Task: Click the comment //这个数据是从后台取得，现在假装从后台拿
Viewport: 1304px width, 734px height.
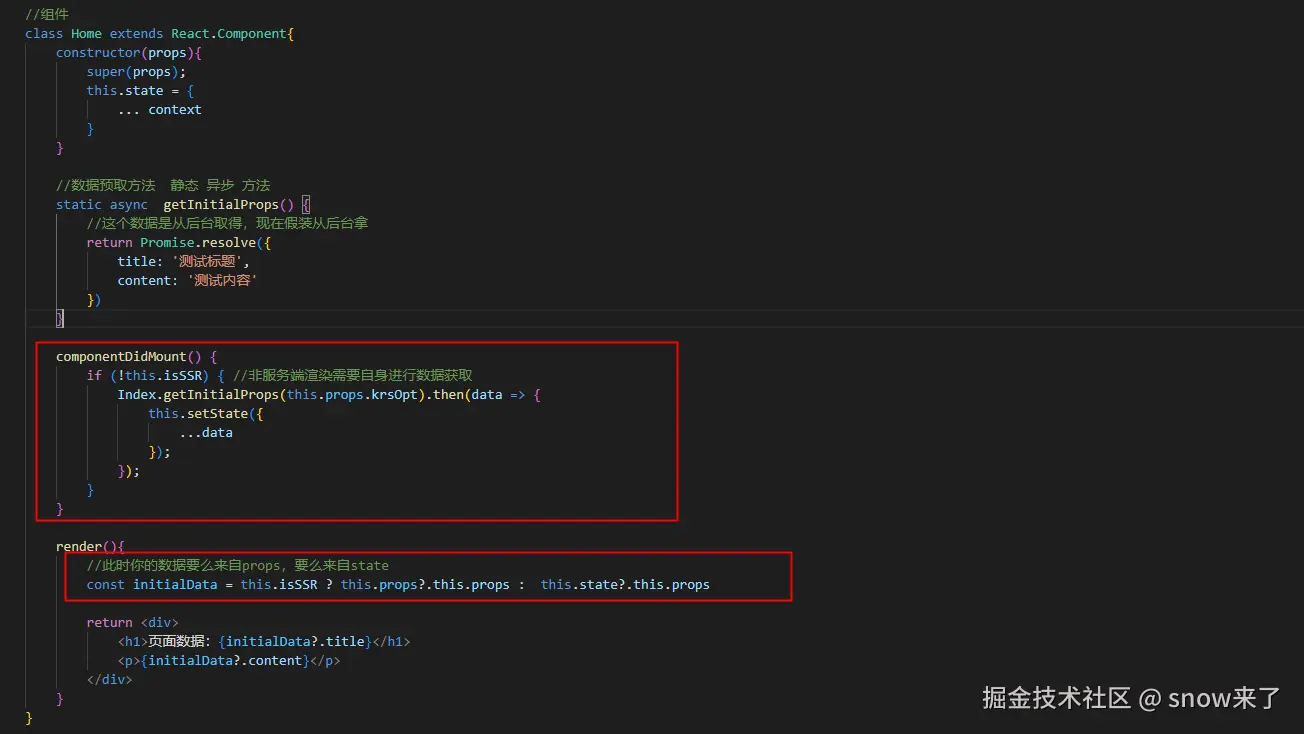Action: (x=227, y=223)
